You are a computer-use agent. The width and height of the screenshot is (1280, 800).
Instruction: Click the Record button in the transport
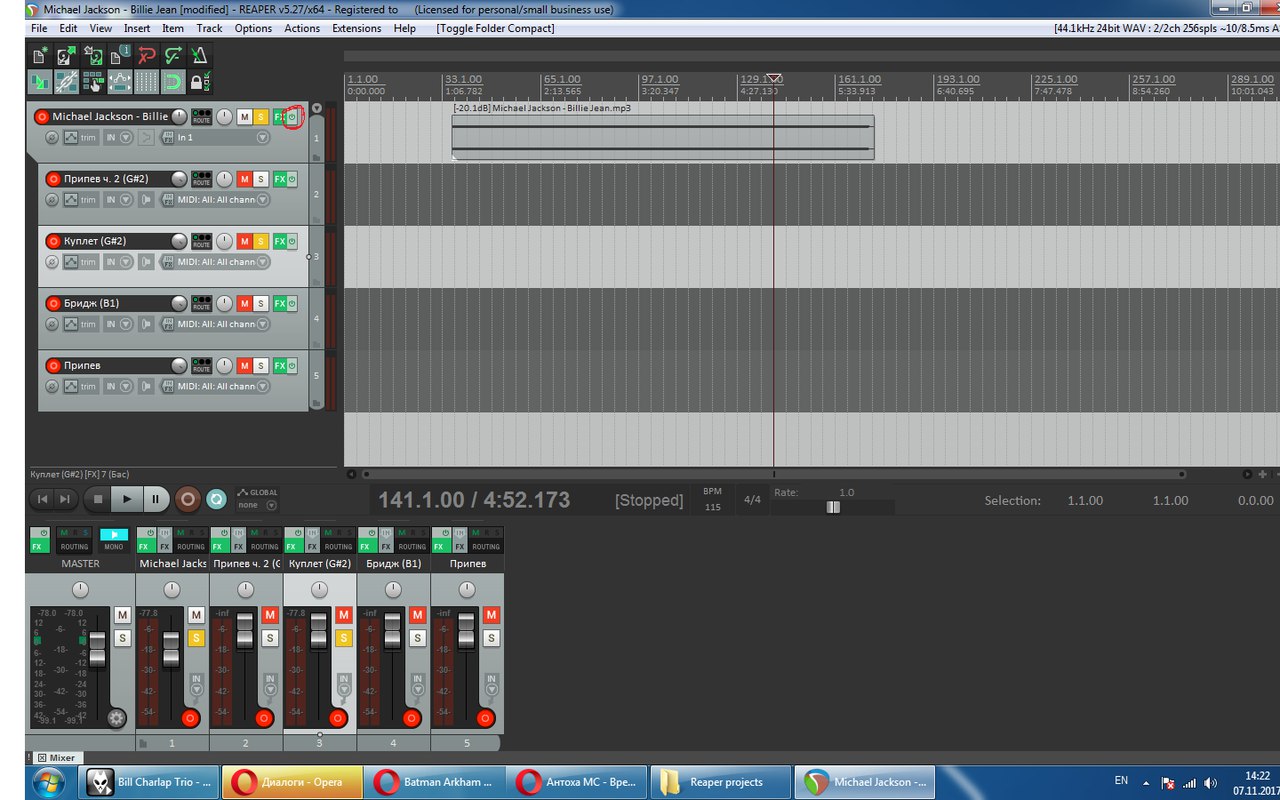click(x=186, y=498)
